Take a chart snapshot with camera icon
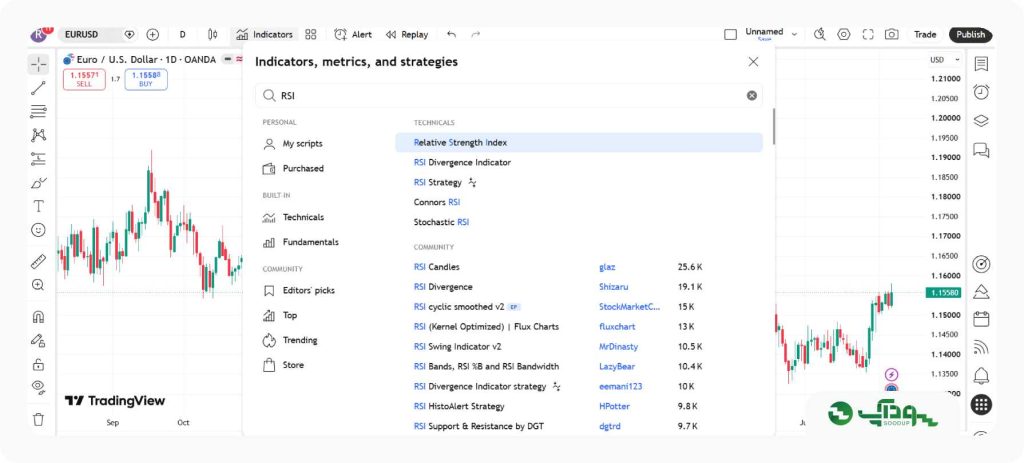The height and width of the screenshot is (463, 1024). tap(891, 35)
